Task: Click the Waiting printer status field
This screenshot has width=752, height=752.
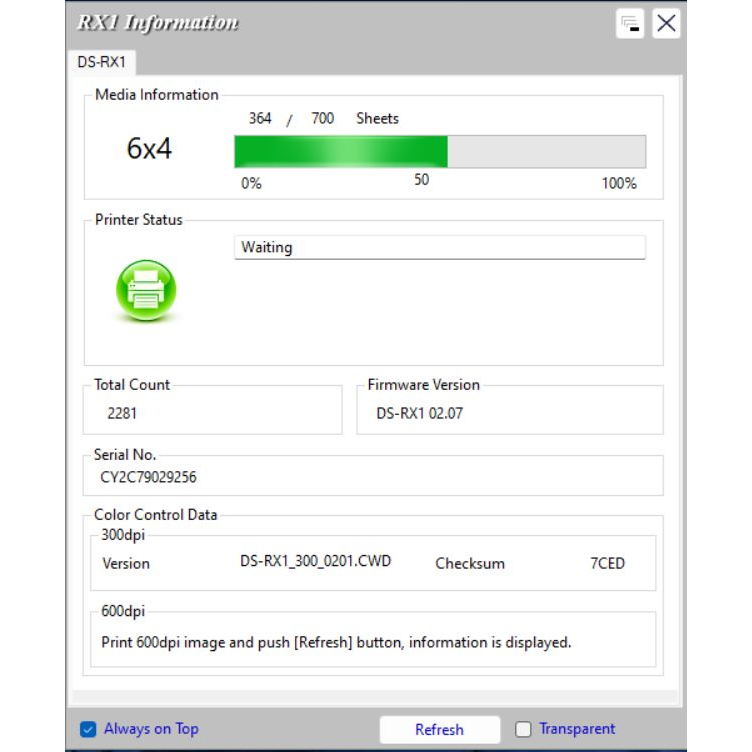Action: pos(440,247)
